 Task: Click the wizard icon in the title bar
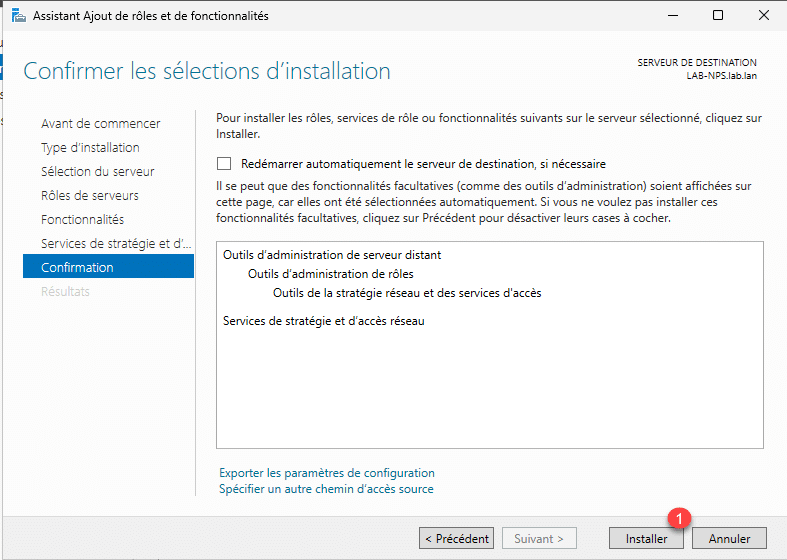point(19,16)
